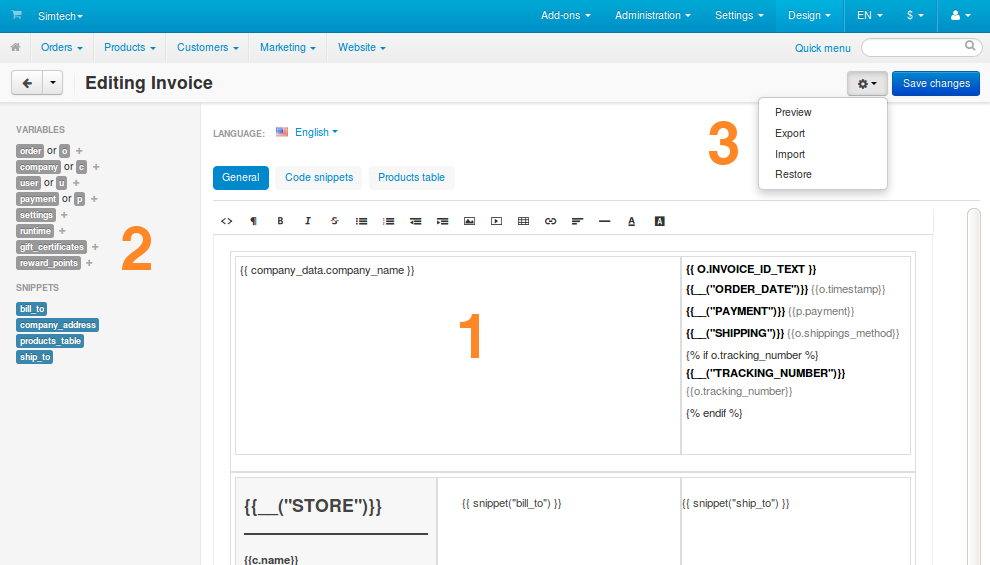Click the ship_to snippet tag

[35, 357]
